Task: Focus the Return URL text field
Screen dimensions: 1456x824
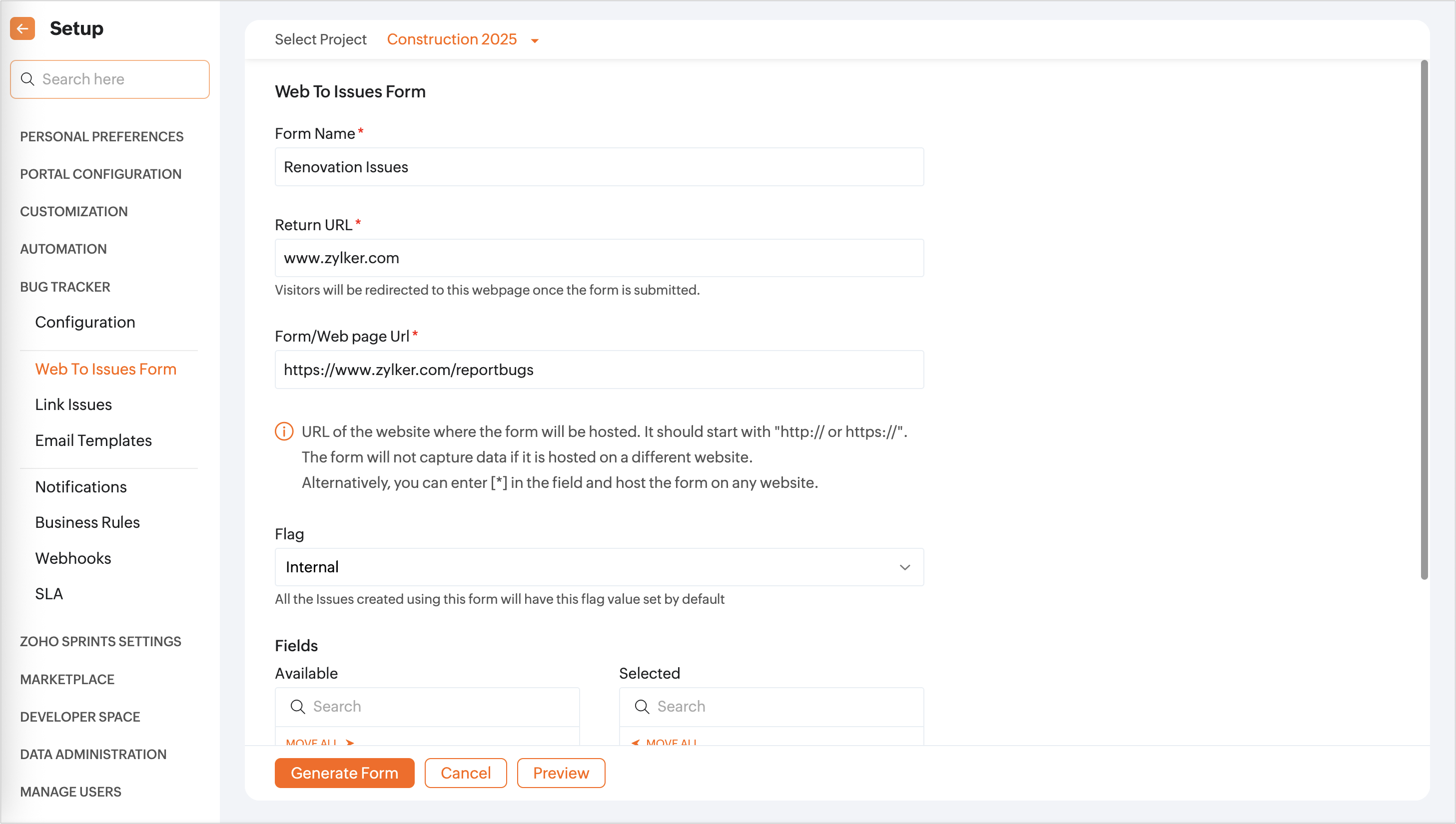Action: pos(599,258)
